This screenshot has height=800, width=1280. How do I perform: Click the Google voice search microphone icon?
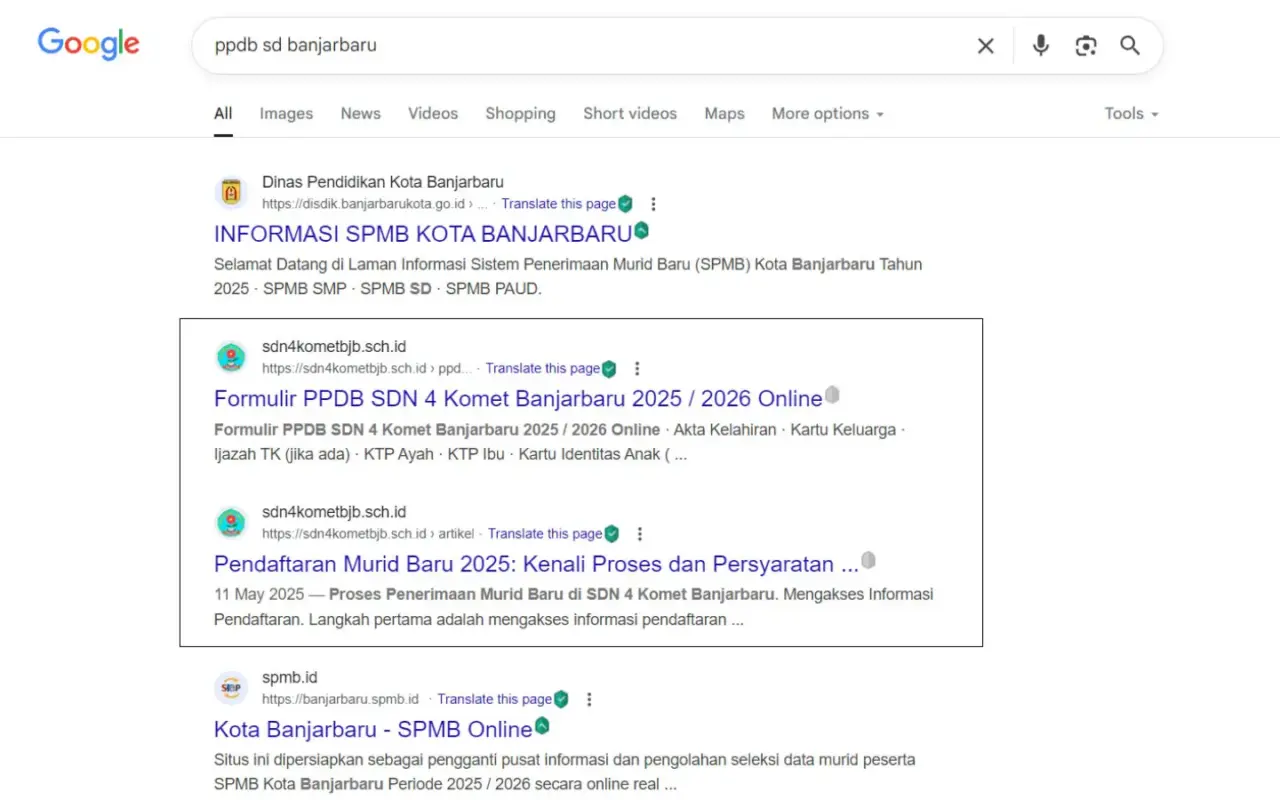tap(1040, 45)
